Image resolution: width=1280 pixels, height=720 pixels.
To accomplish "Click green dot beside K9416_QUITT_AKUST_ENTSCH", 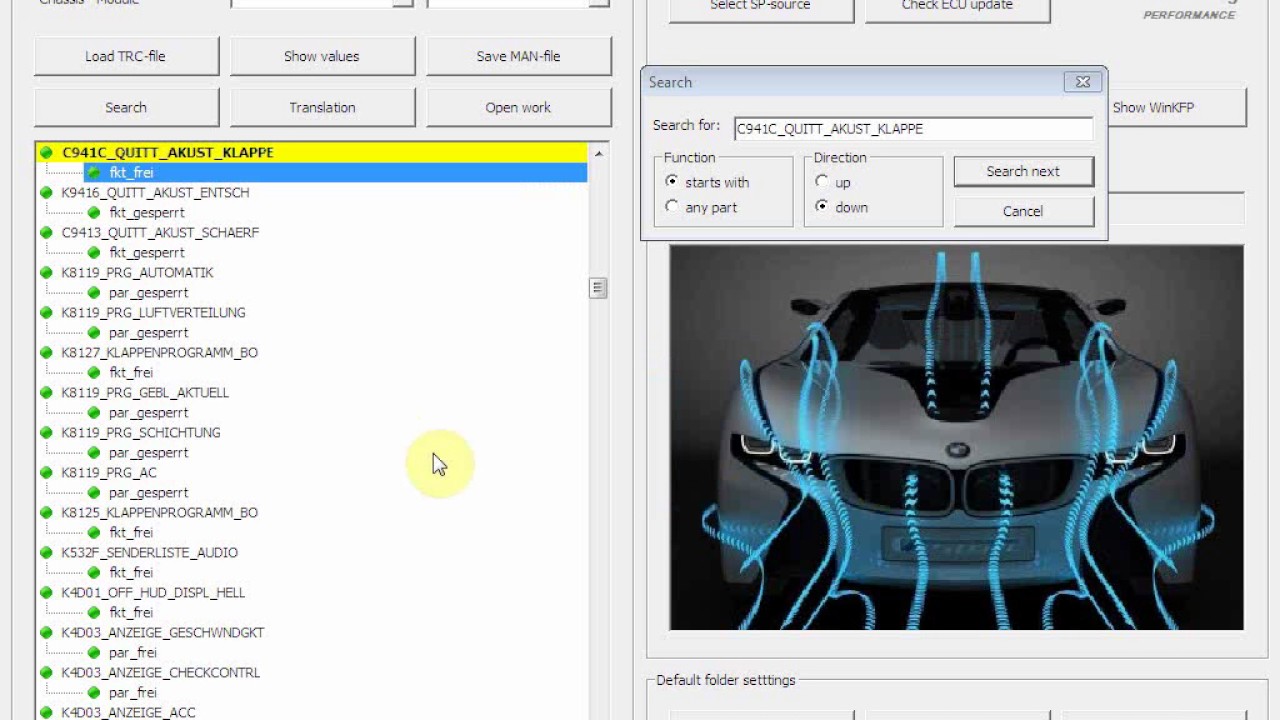I will (46, 193).
